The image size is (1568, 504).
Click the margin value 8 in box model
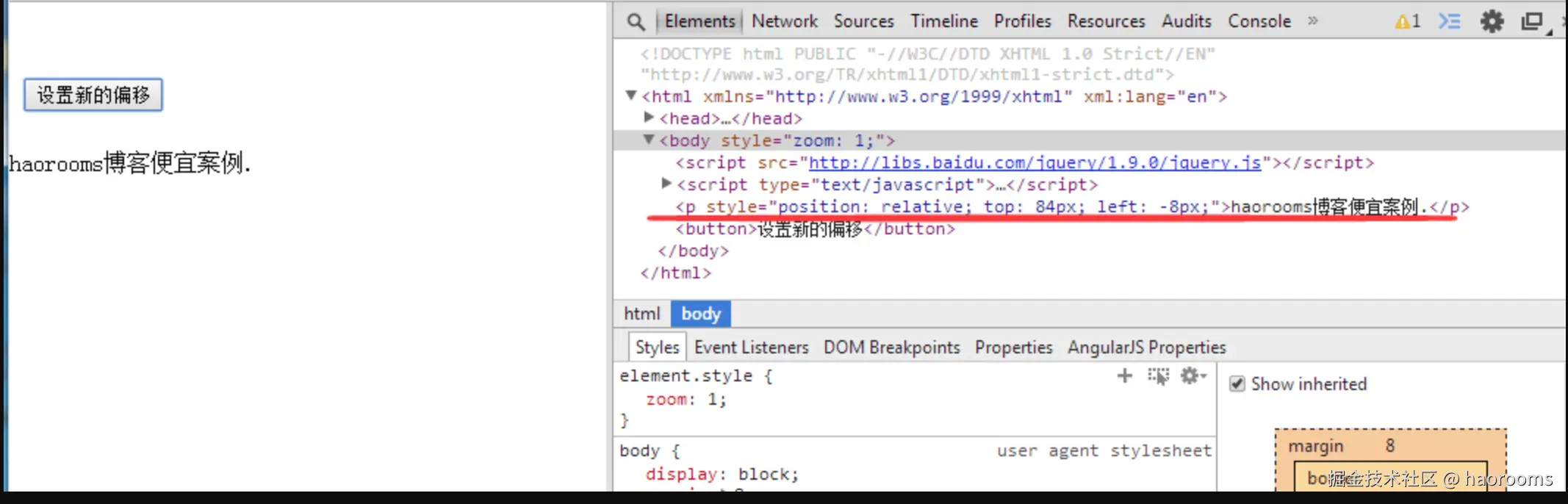pyautogui.click(x=1390, y=445)
